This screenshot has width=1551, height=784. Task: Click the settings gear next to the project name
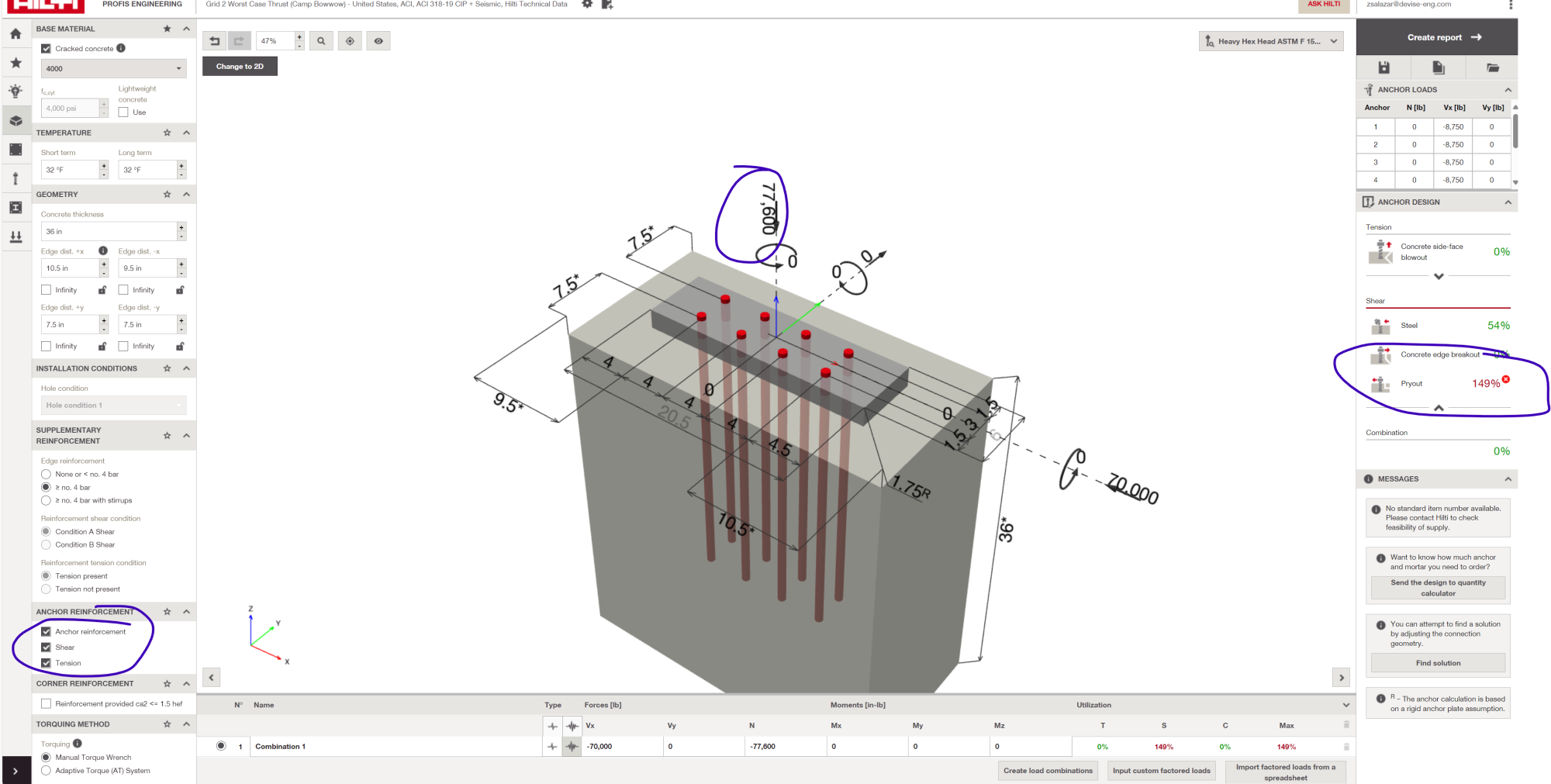point(587,3)
